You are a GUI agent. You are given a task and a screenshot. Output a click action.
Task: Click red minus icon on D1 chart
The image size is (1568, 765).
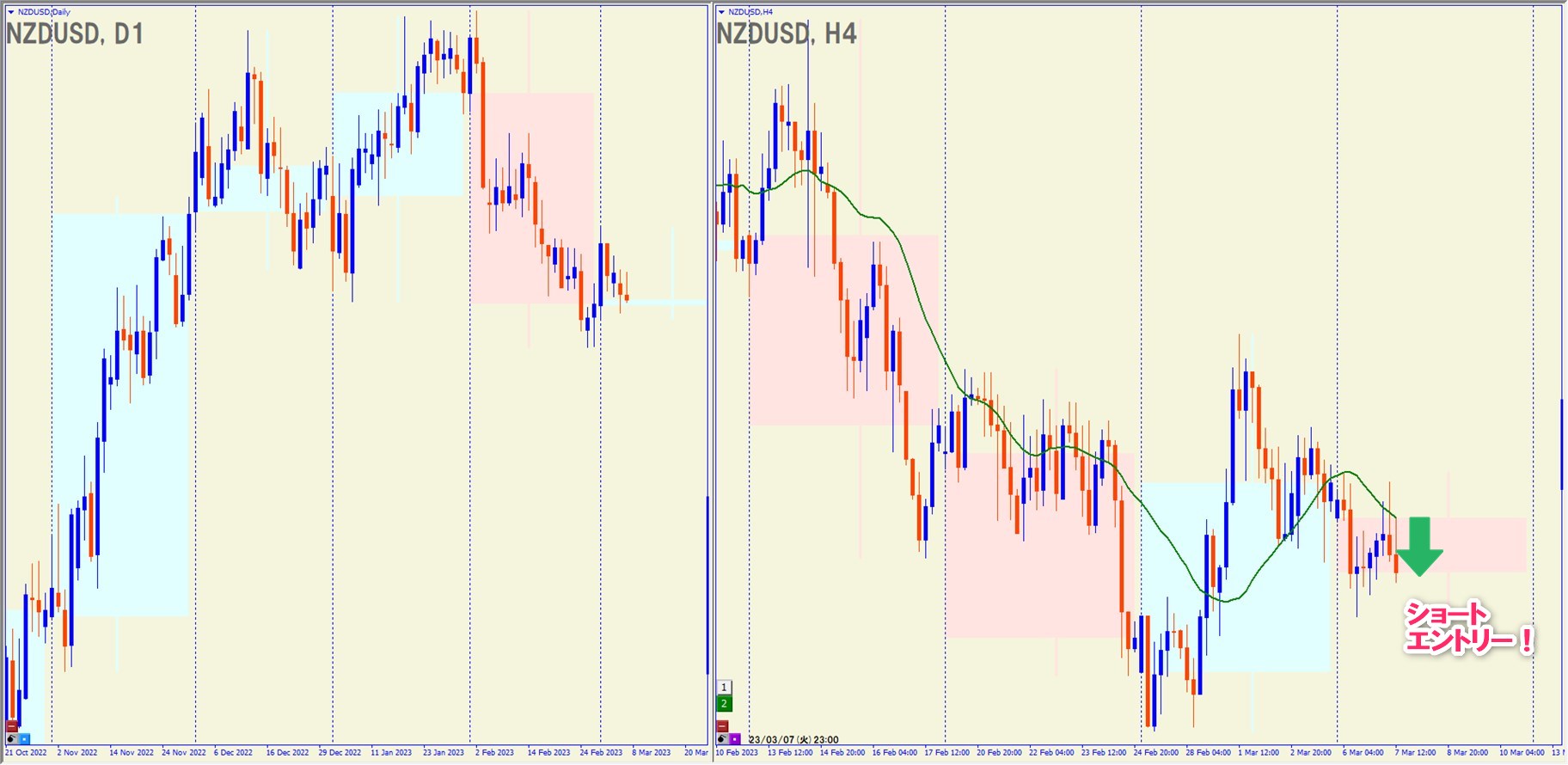[x=12, y=726]
